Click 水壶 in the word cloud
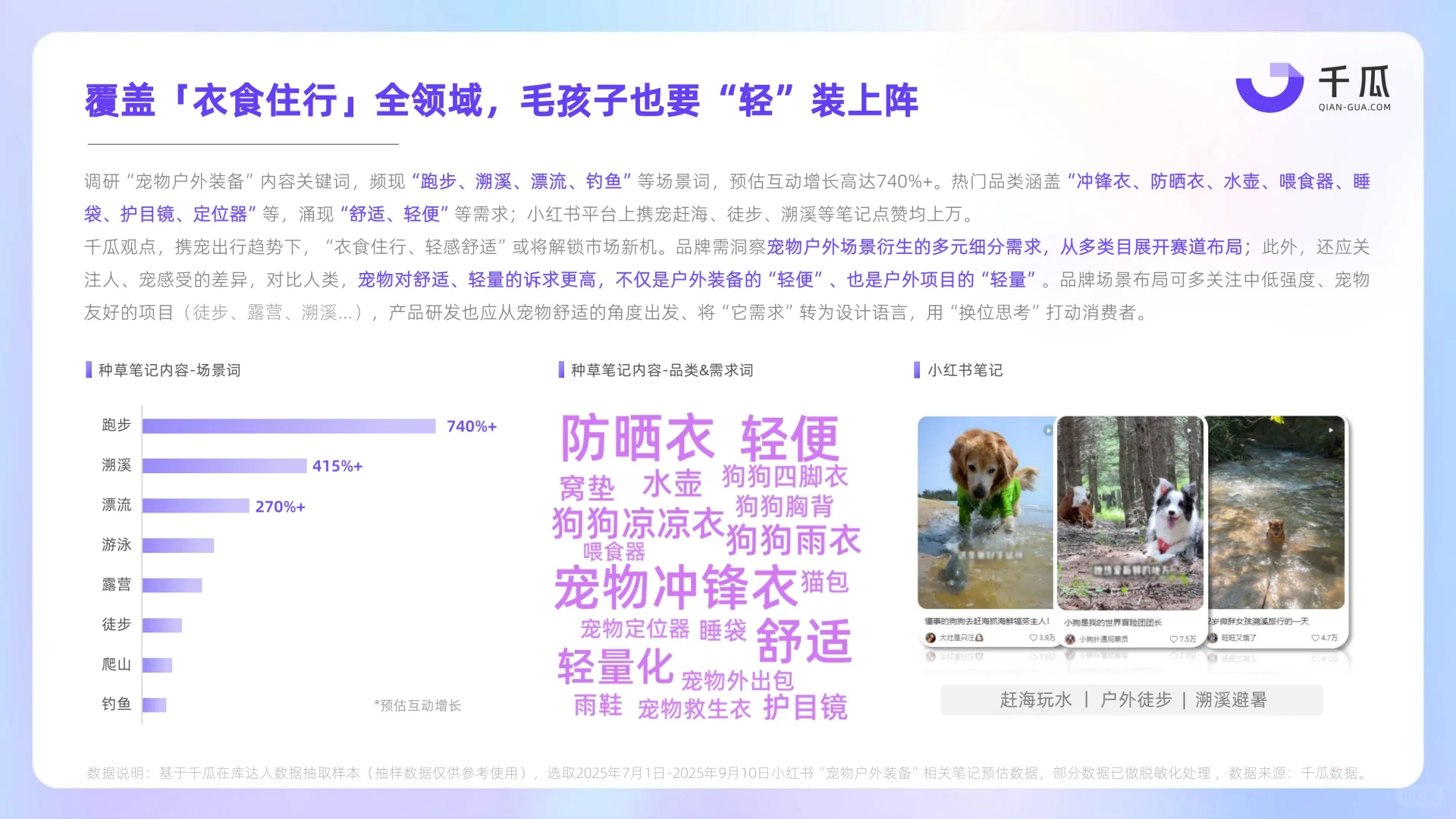The width and height of the screenshot is (1456, 819). tap(672, 483)
